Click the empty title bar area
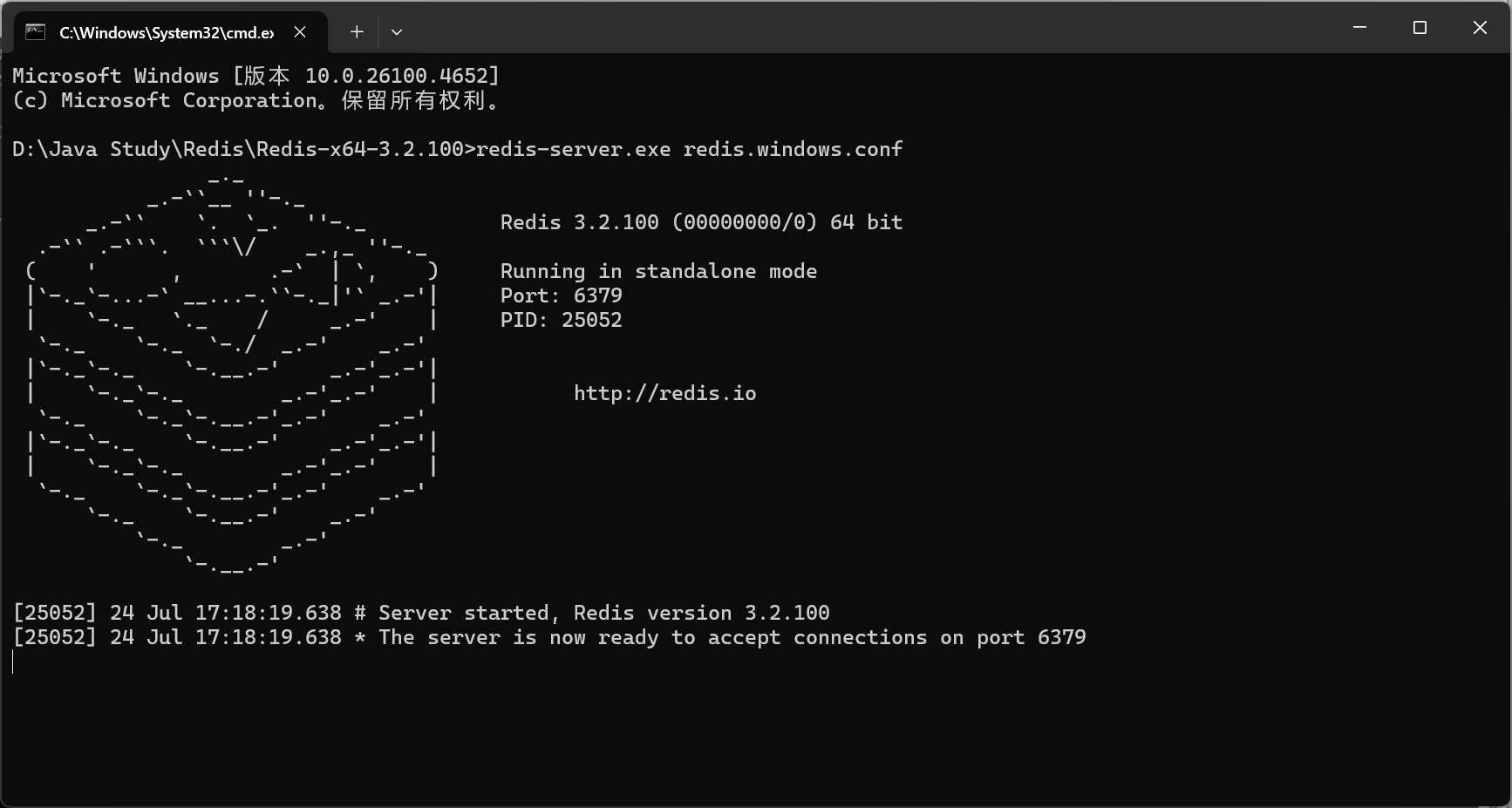This screenshot has width=1512, height=808. click(872, 28)
